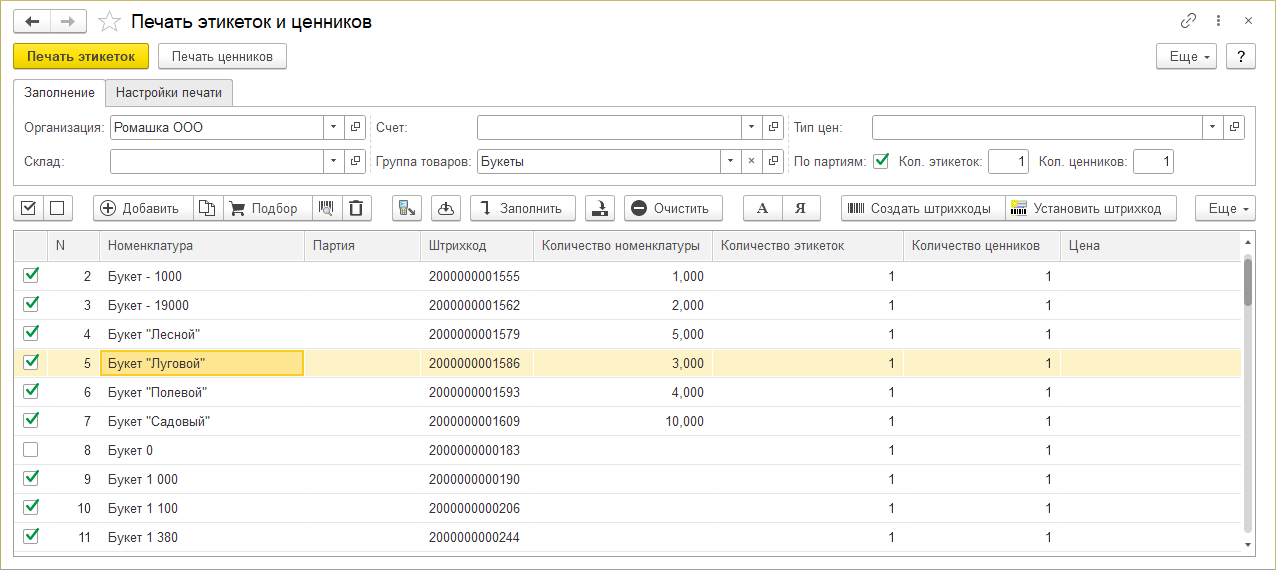This screenshot has width=1276, height=570.
Task: Uncheck the Букет "Лесной" row checkbox
Action: pyautogui.click(x=31, y=334)
